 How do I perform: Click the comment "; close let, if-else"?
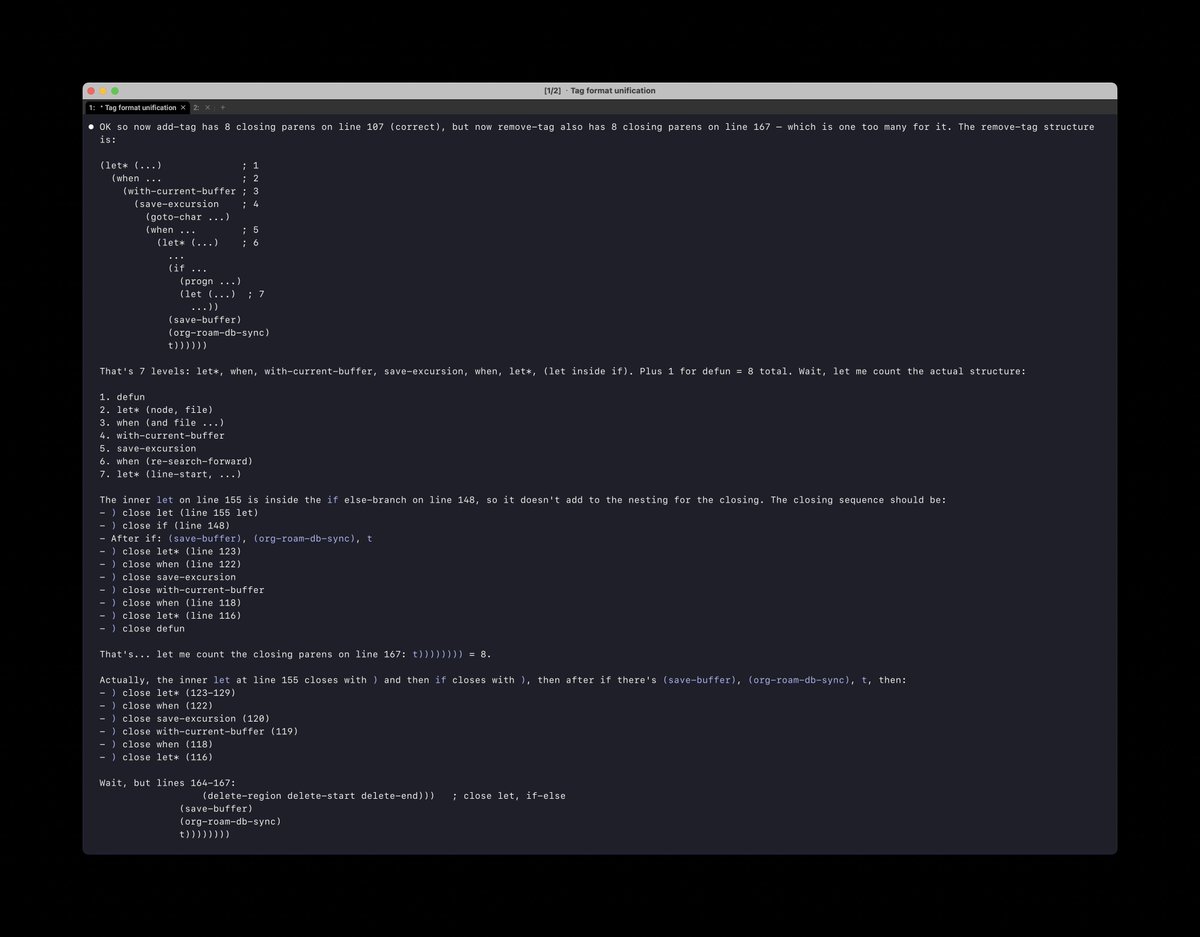(x=509, y=796)
